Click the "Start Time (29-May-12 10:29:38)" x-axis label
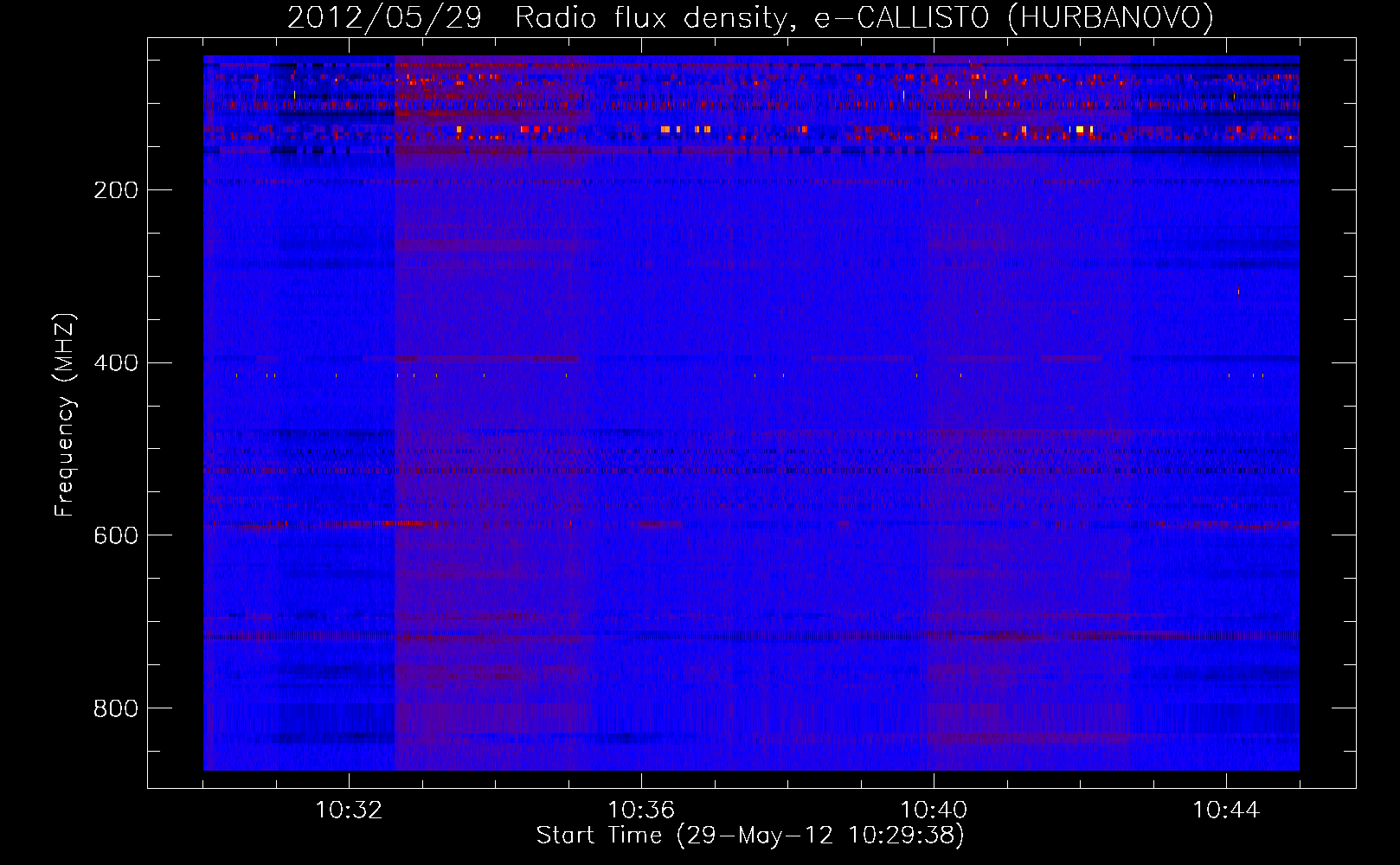 (750, 836)
